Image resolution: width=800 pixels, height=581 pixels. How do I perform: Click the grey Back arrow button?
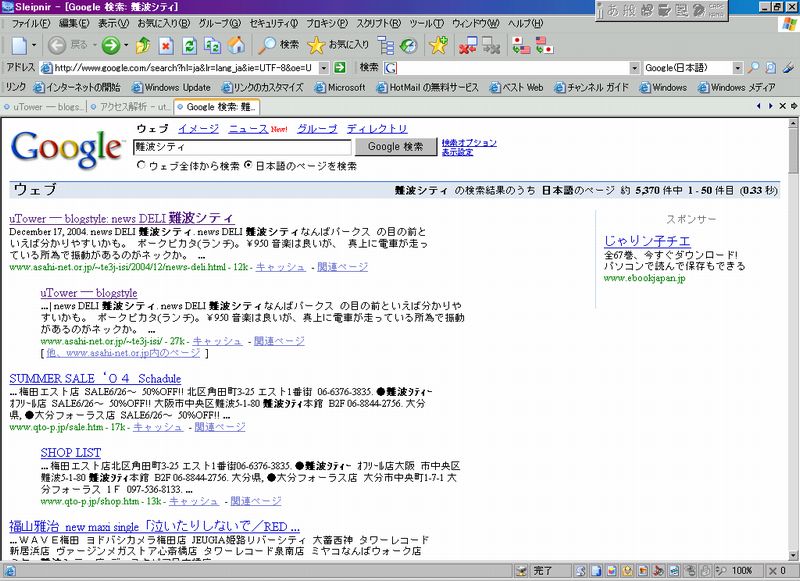pyautogui.click(x=57, y=46)
